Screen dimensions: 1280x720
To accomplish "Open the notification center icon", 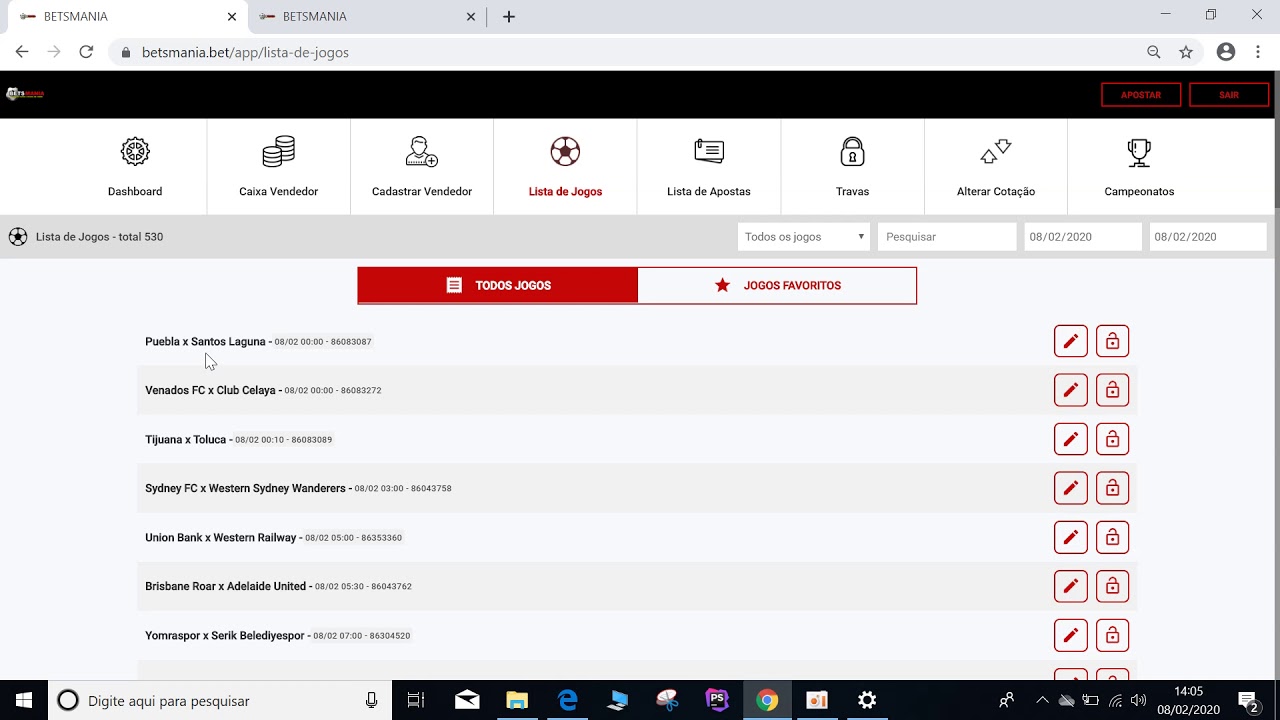I will pos(1248,700).
